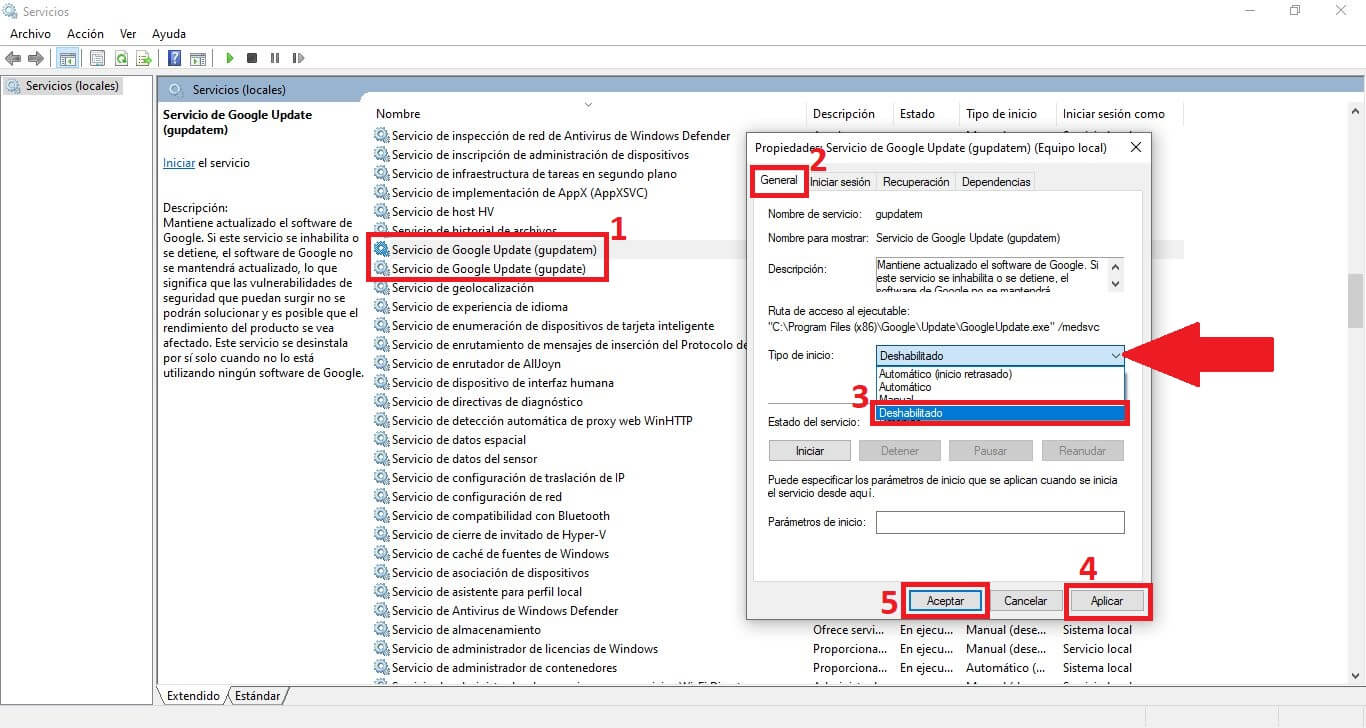Close the Propiedades dialog with X
The image size is (1366, 728).
[1135, 147]
